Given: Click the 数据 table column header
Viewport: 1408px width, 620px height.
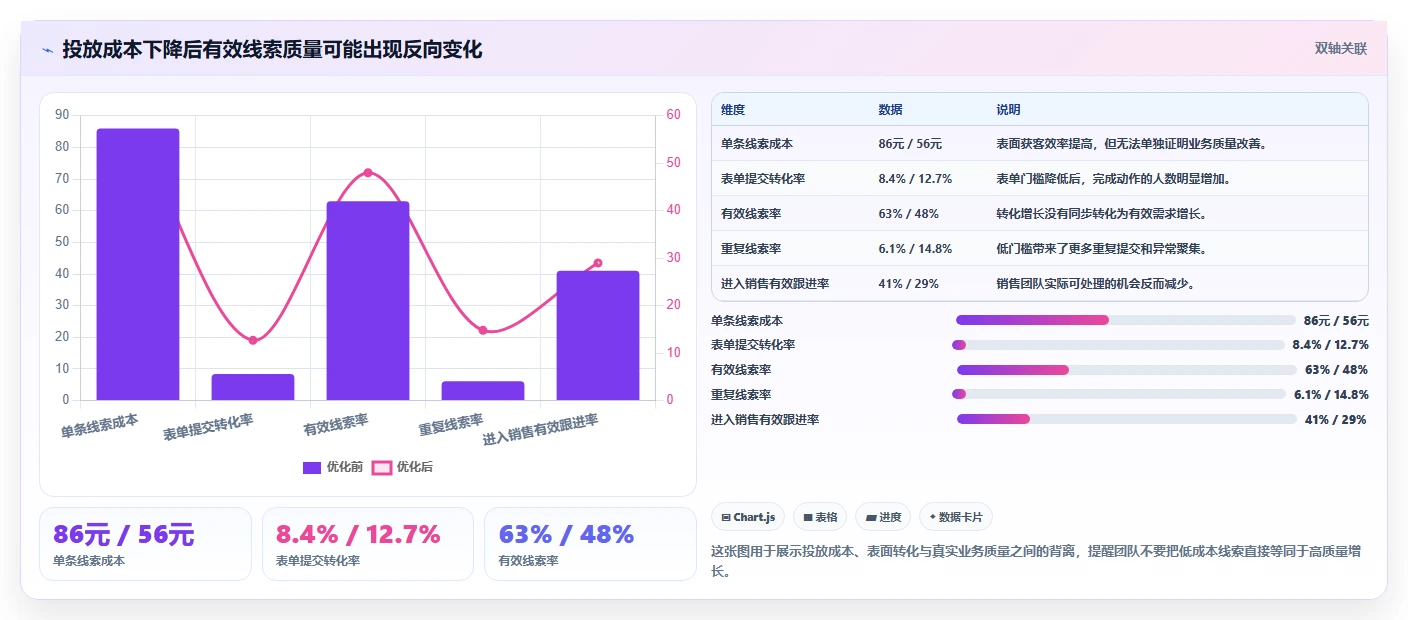Looking at the screenshot, I should point(890,110).
